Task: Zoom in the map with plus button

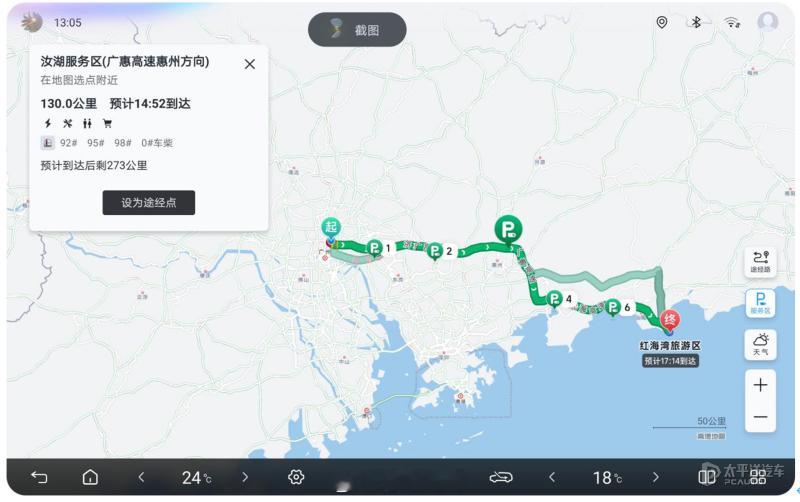Action: pyautogui.click(x=760, y=385)
